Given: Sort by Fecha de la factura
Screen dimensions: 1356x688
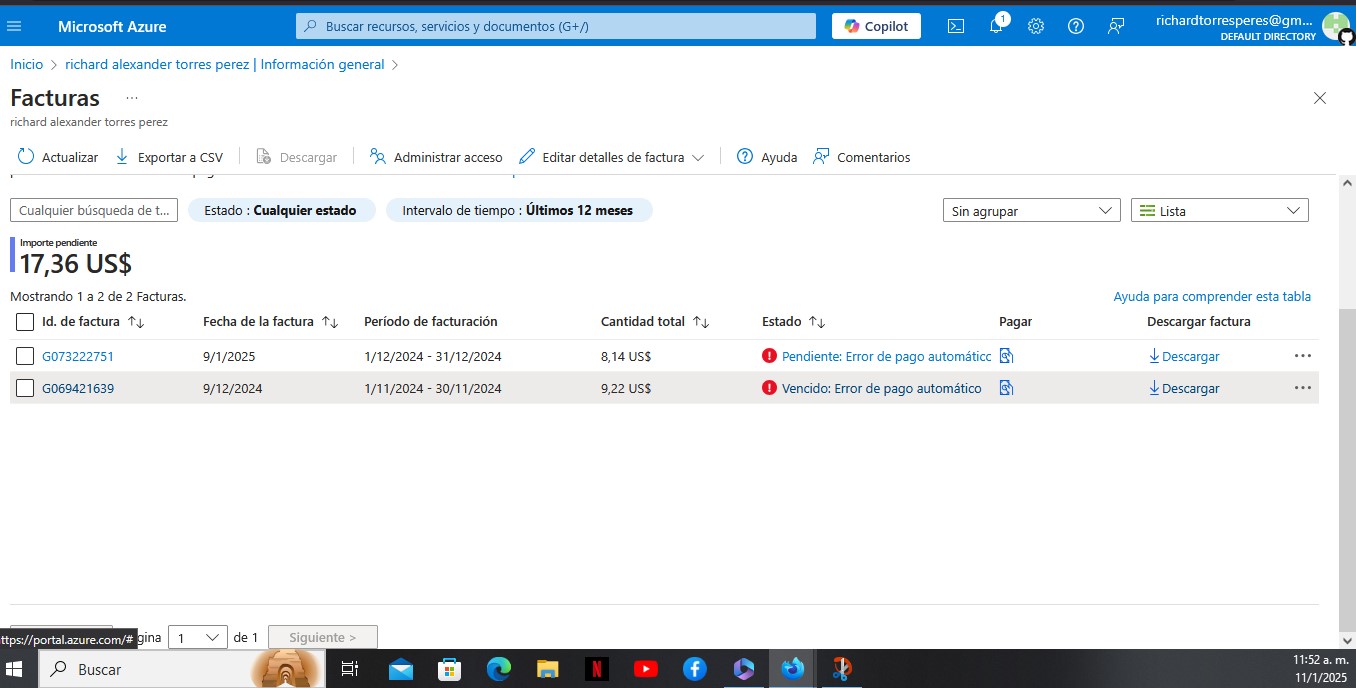Looking at the screenshot, I should click(270, 321).
